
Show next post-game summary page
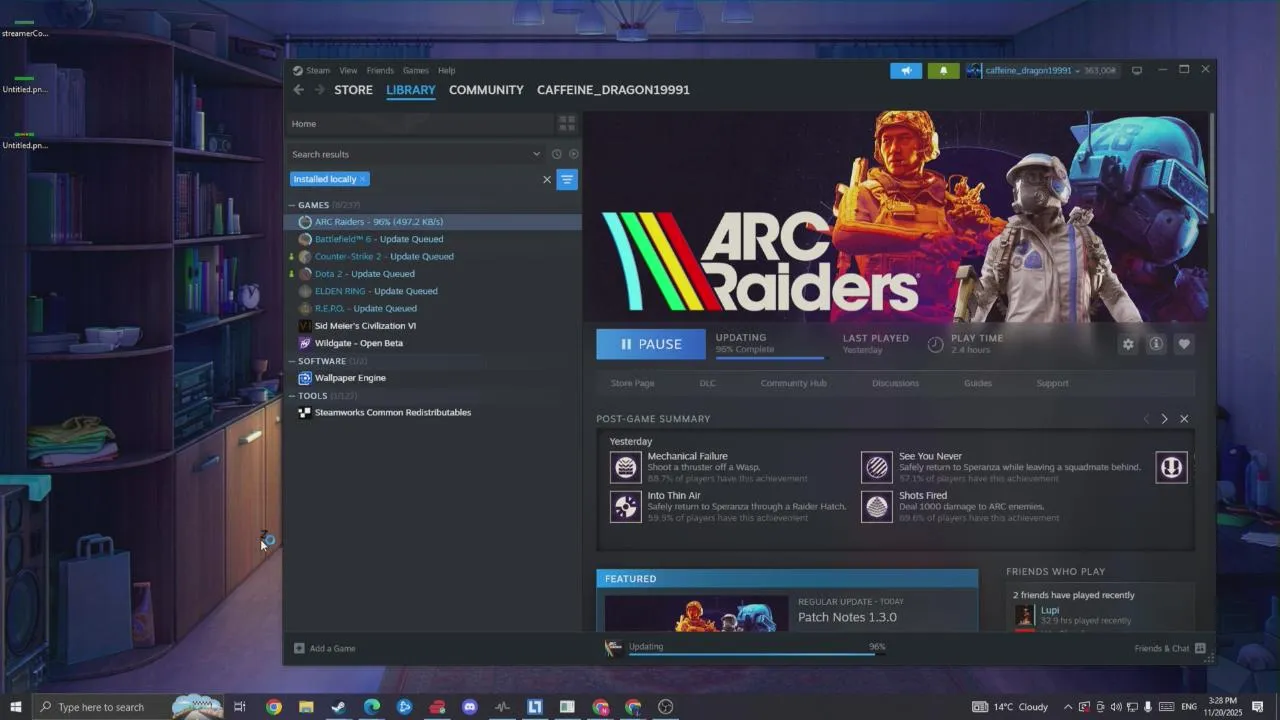click(1164, 419)
